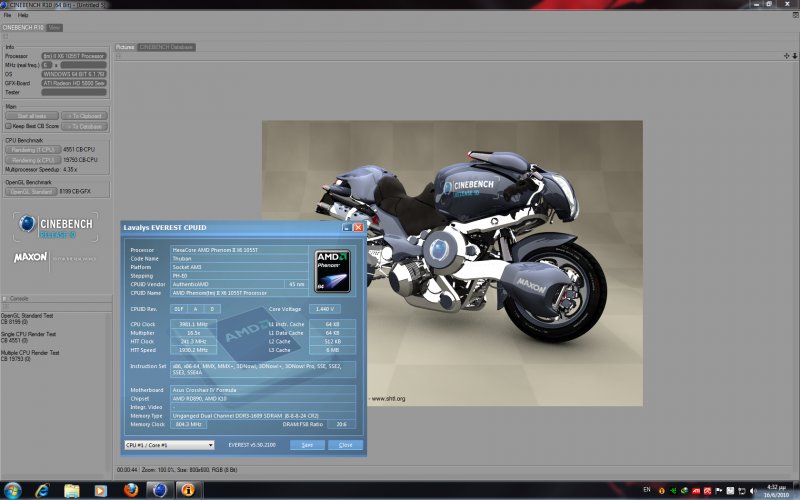Open the Windows Start menu

(x=12, y=490)
